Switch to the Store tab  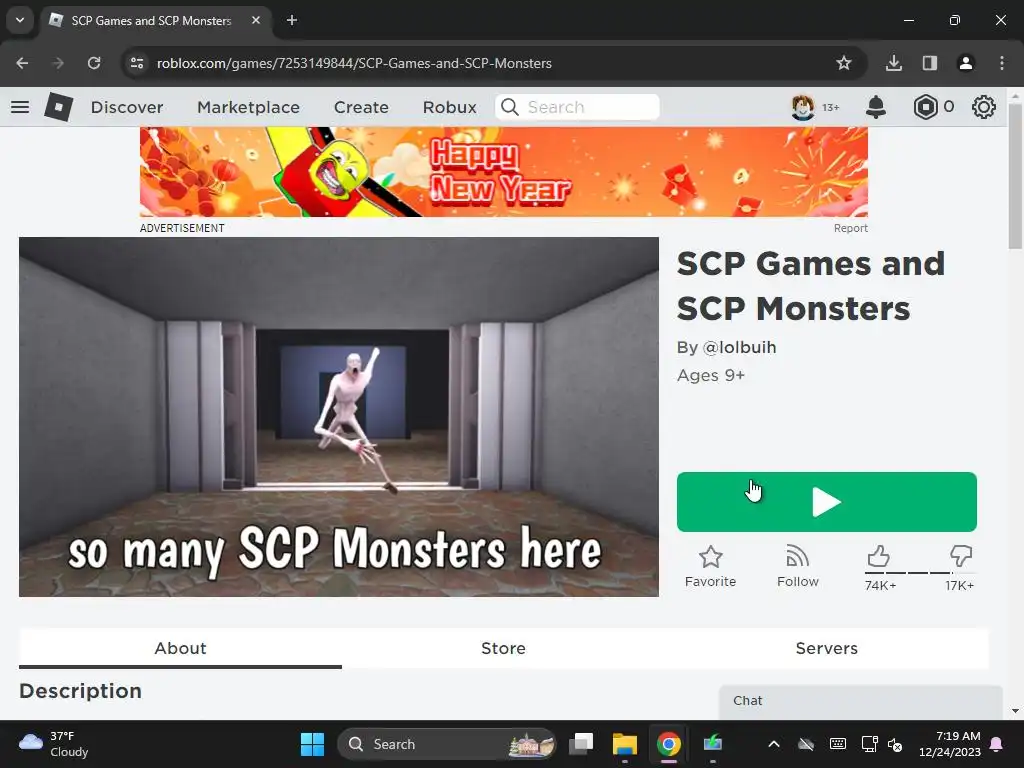[x=503, y=648]
